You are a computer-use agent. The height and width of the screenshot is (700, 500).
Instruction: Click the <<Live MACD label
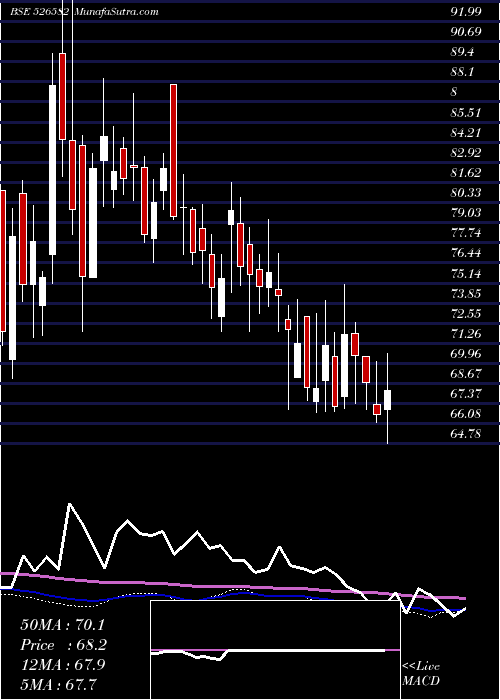click(x=421, y=674)
